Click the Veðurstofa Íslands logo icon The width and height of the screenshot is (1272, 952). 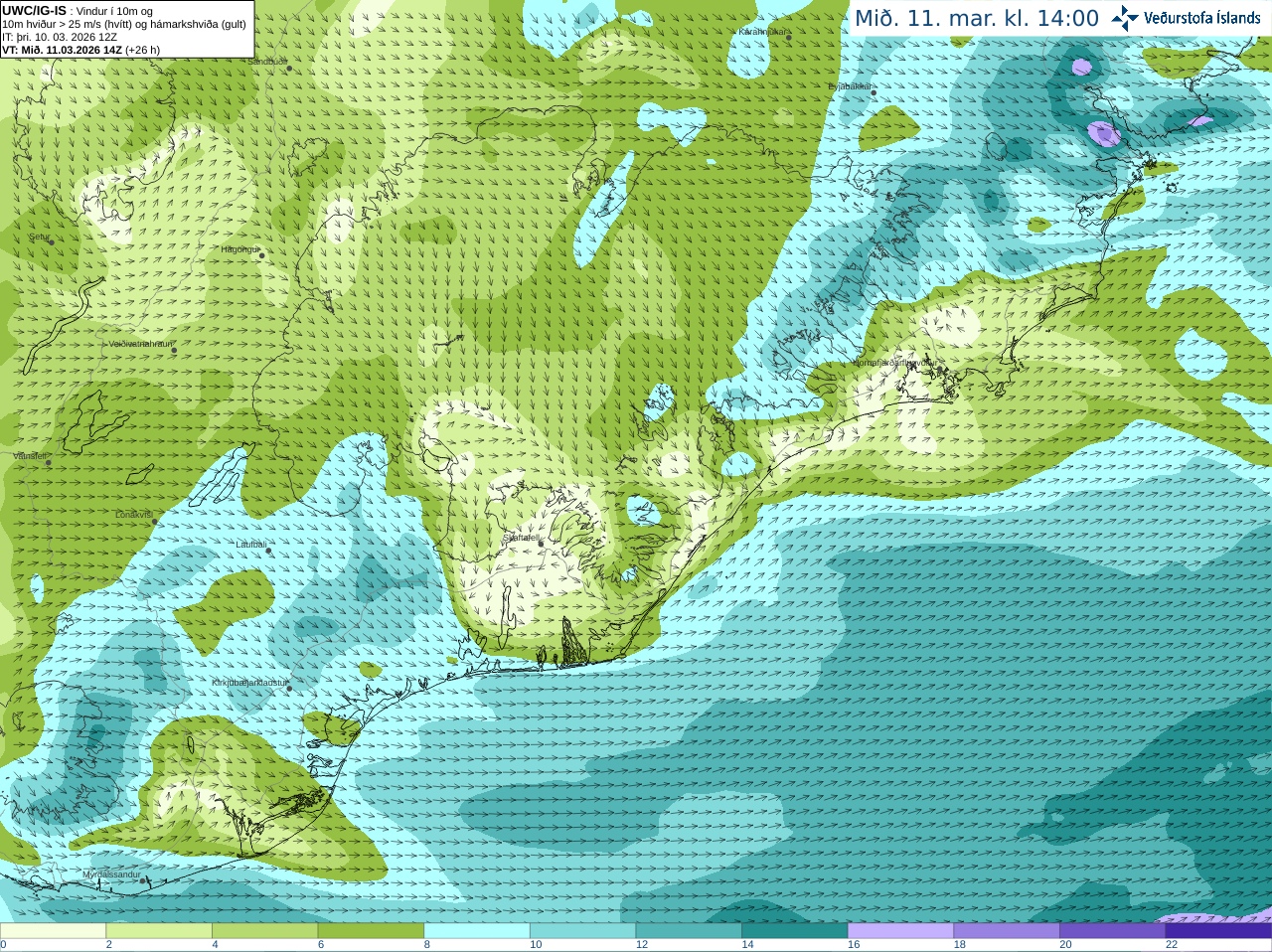pyautogui.click(x=1124, y=18)
